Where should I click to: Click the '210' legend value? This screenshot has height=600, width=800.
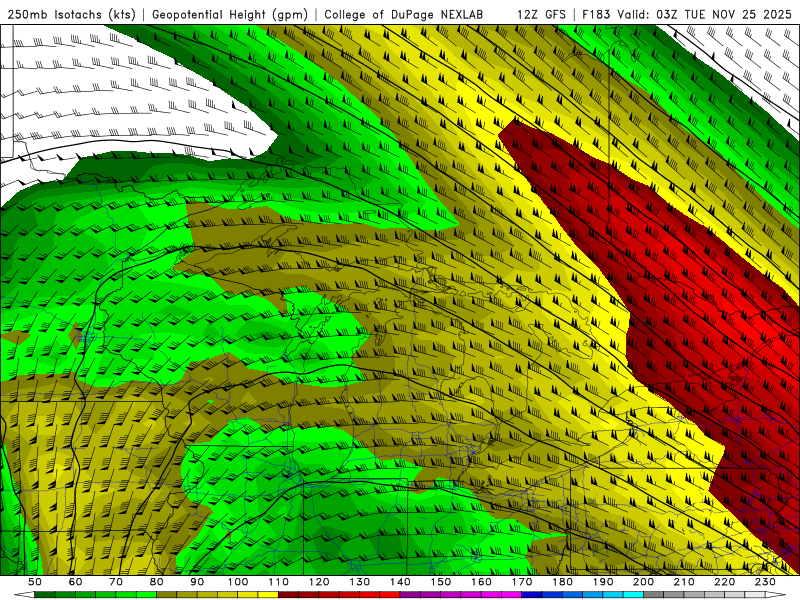684,582
